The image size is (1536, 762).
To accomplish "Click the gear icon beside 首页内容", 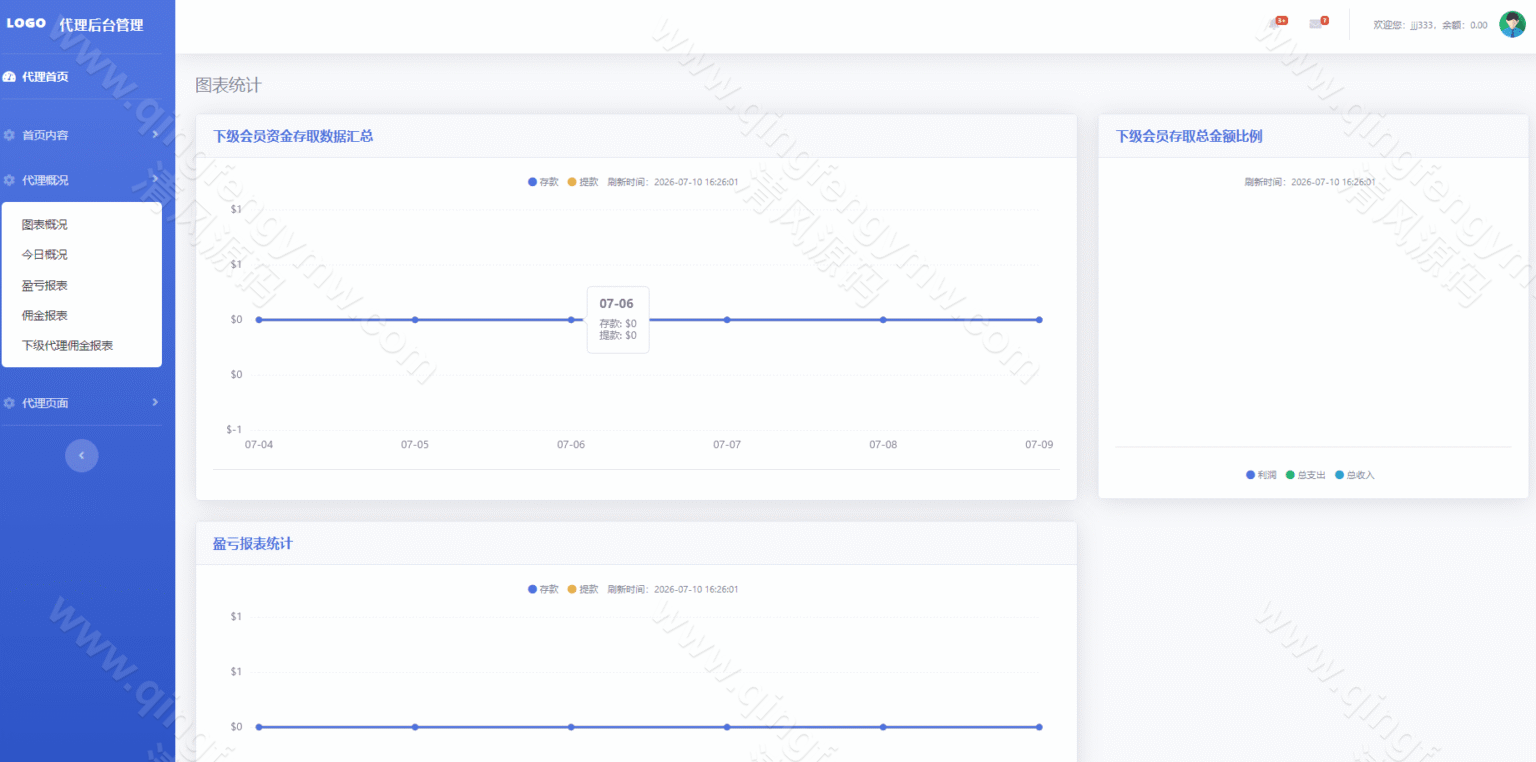I will [9, 135].
